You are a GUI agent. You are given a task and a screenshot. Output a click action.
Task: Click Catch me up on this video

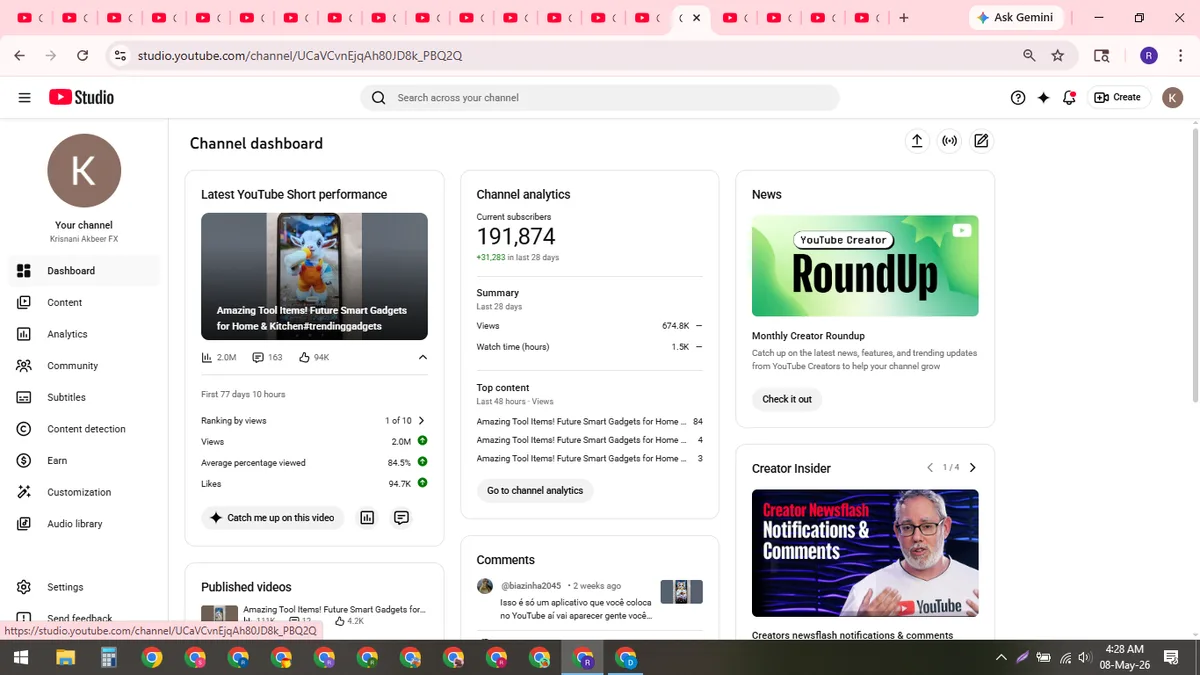point(272,518)
